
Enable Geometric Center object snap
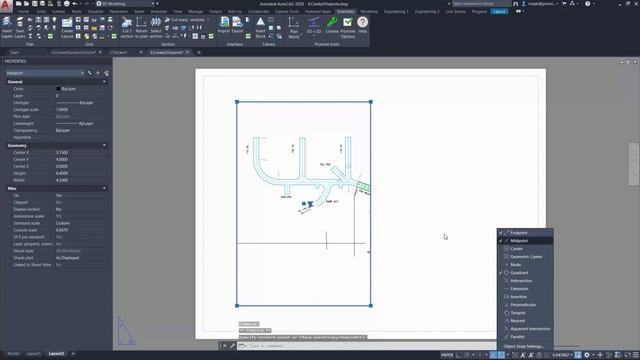525,257
